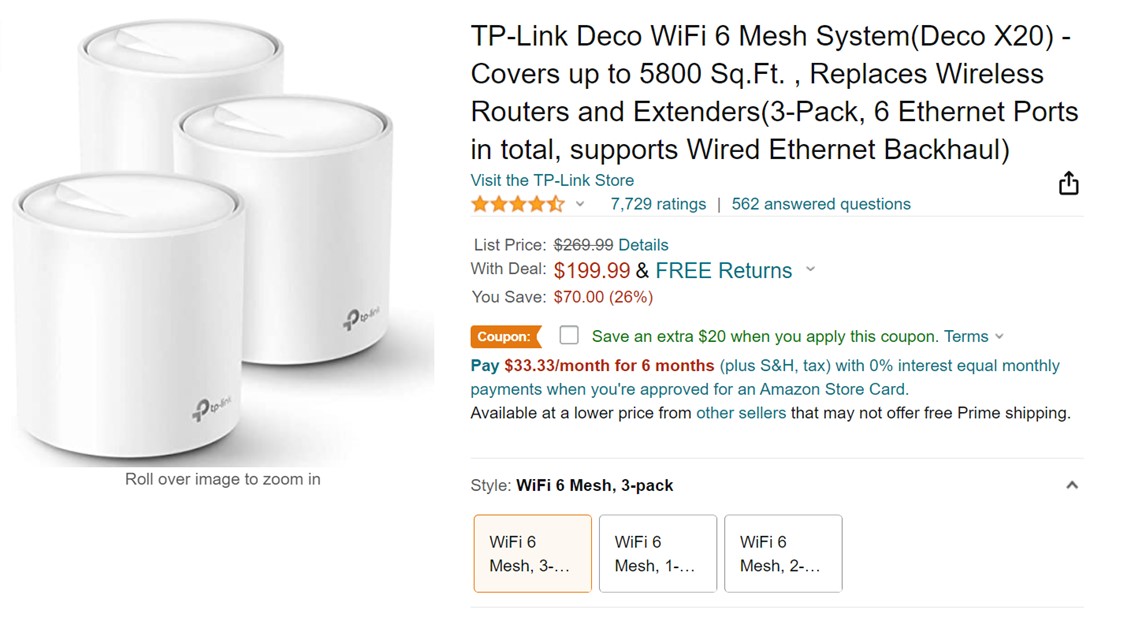
Task: Click Details next to the list price
Action: (643, 245)
